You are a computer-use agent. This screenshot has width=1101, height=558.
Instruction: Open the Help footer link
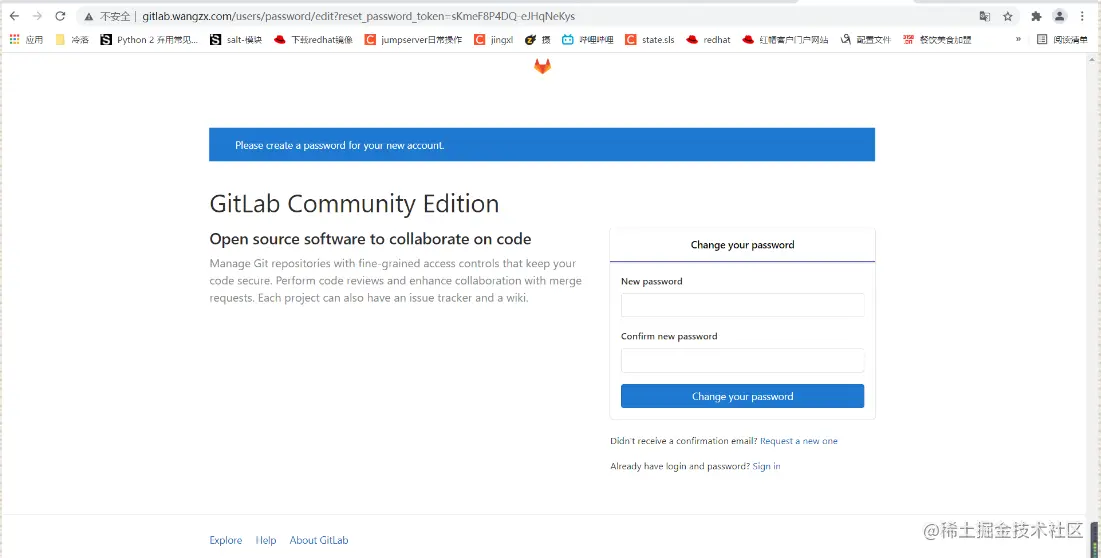coord(265,540)
